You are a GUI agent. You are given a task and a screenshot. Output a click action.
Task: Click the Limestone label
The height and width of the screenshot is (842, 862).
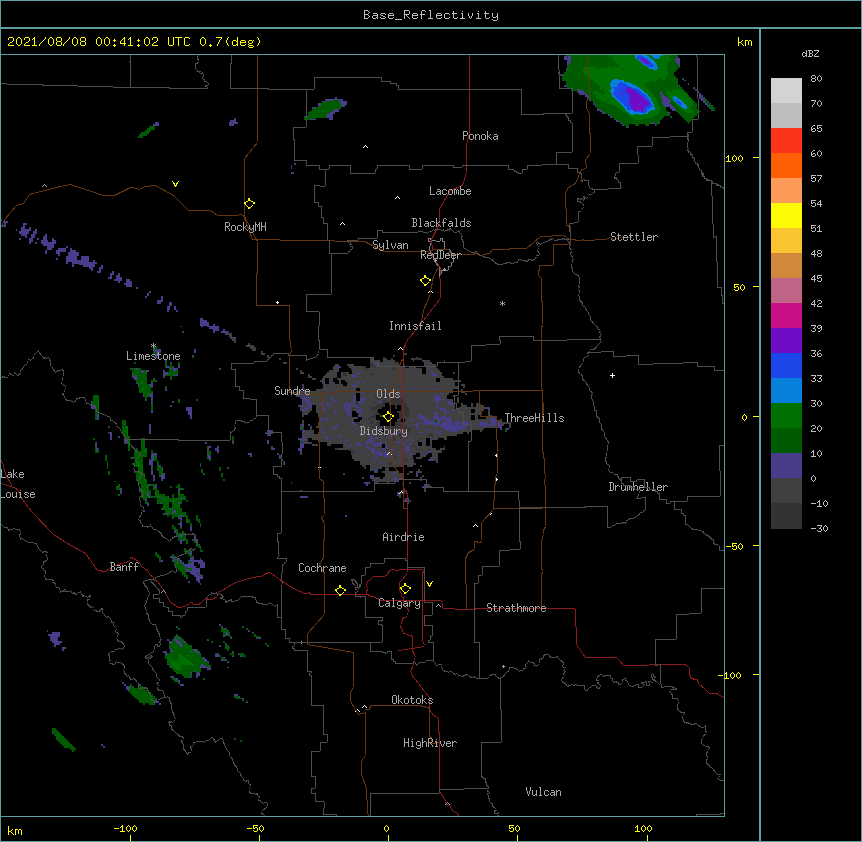(x=153, y=356)
